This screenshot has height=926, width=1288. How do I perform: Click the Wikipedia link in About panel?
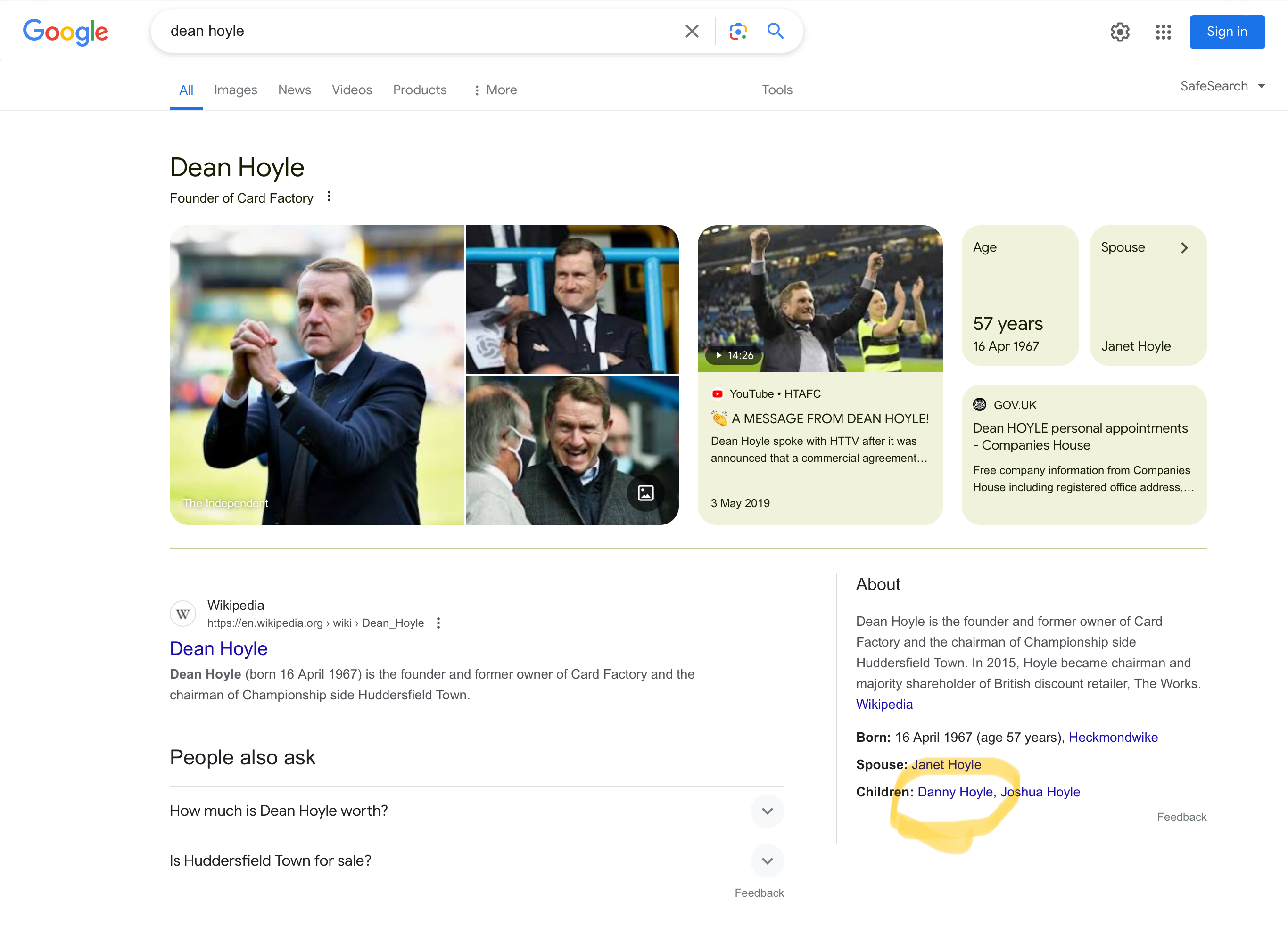[x=883, y=704]
